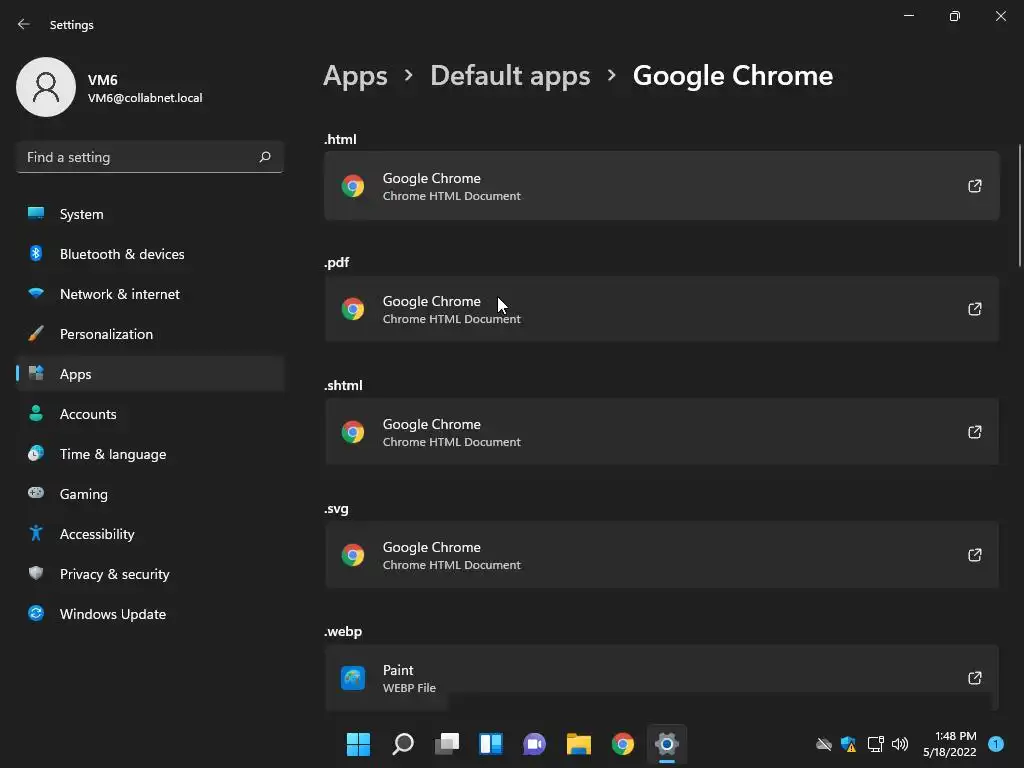
Task: Open Accounts settings
Action: point(150,414)
